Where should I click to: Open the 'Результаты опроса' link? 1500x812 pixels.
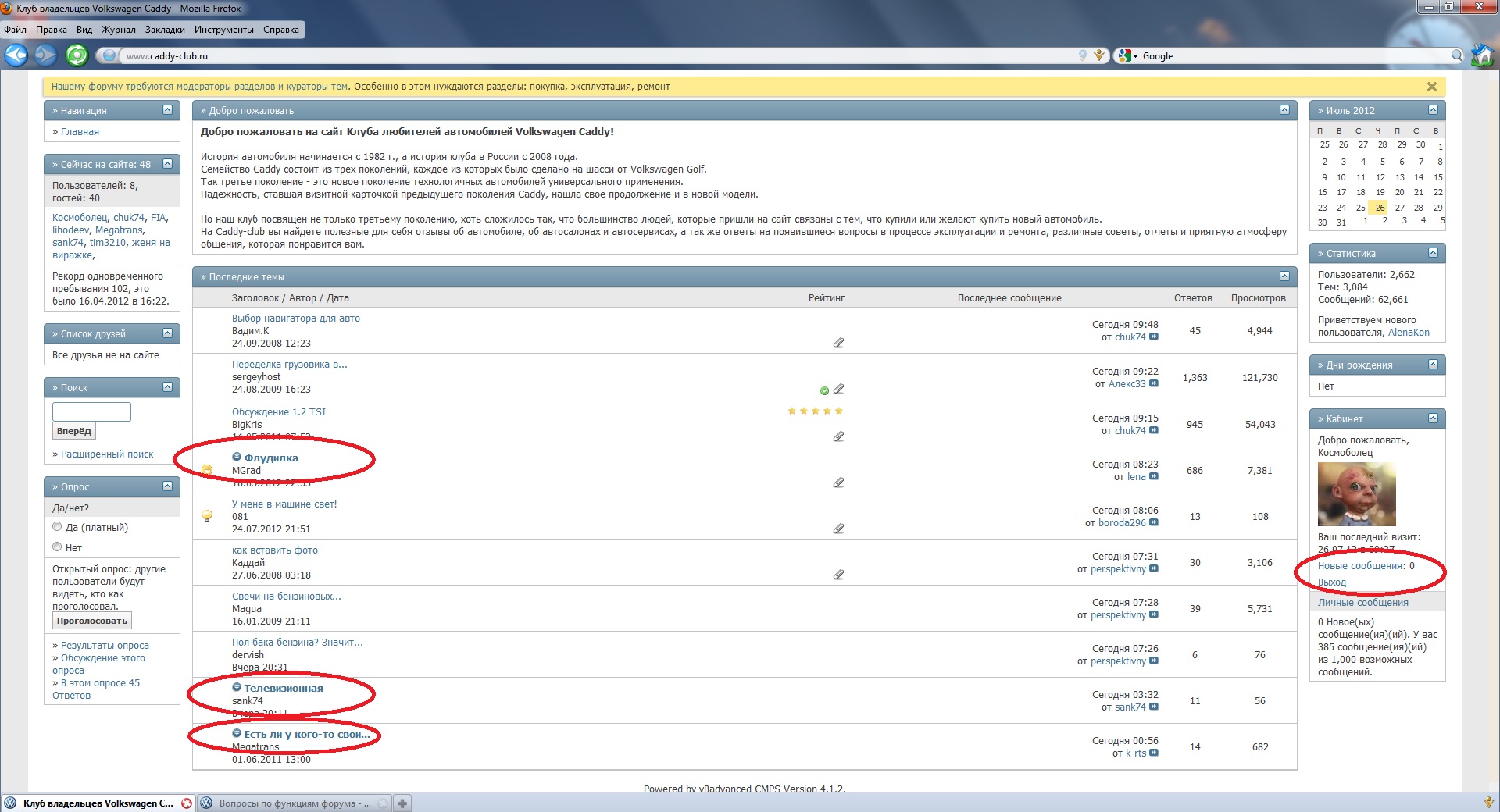point(105,646)
